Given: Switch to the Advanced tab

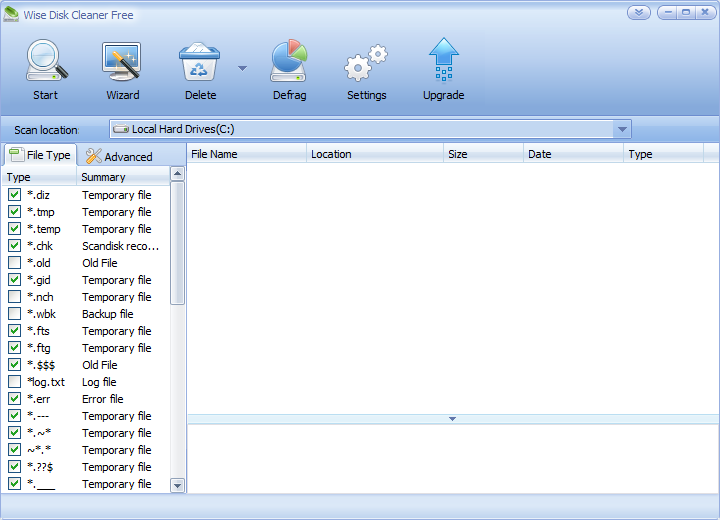Looking at the screenshot, I should click(119, 157).
